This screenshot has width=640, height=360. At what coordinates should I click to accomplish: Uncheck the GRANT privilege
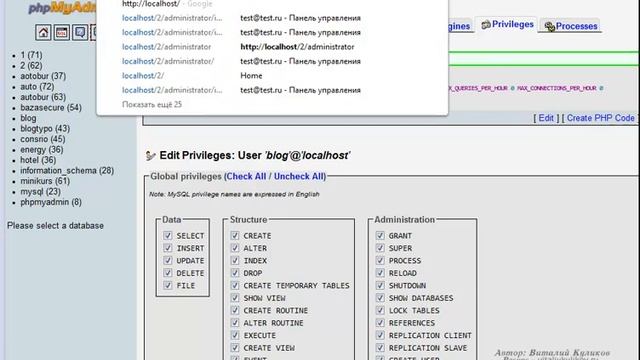click(380, 236)
